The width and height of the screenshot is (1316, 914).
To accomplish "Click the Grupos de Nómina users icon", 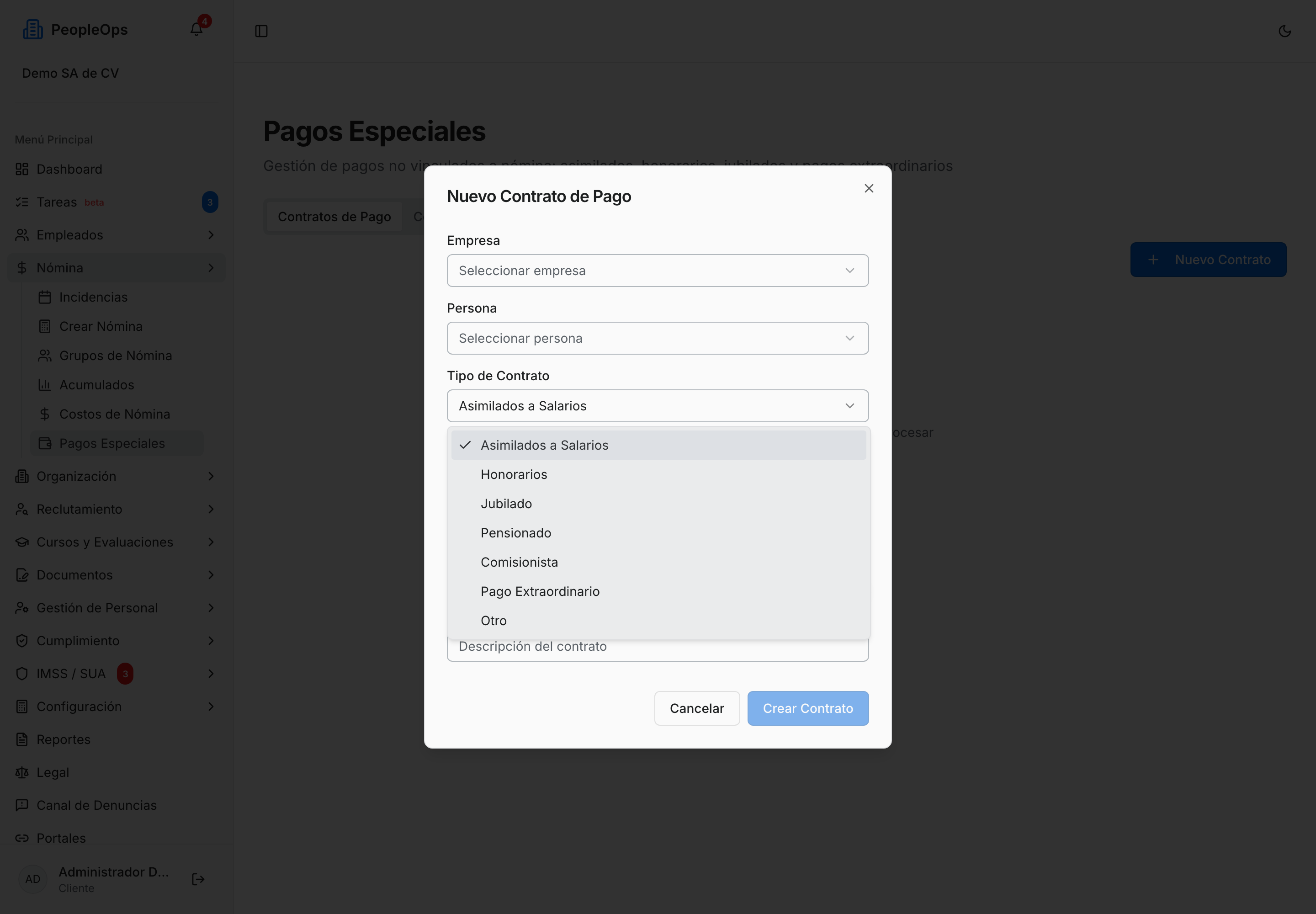I will (x=45, y=356).
